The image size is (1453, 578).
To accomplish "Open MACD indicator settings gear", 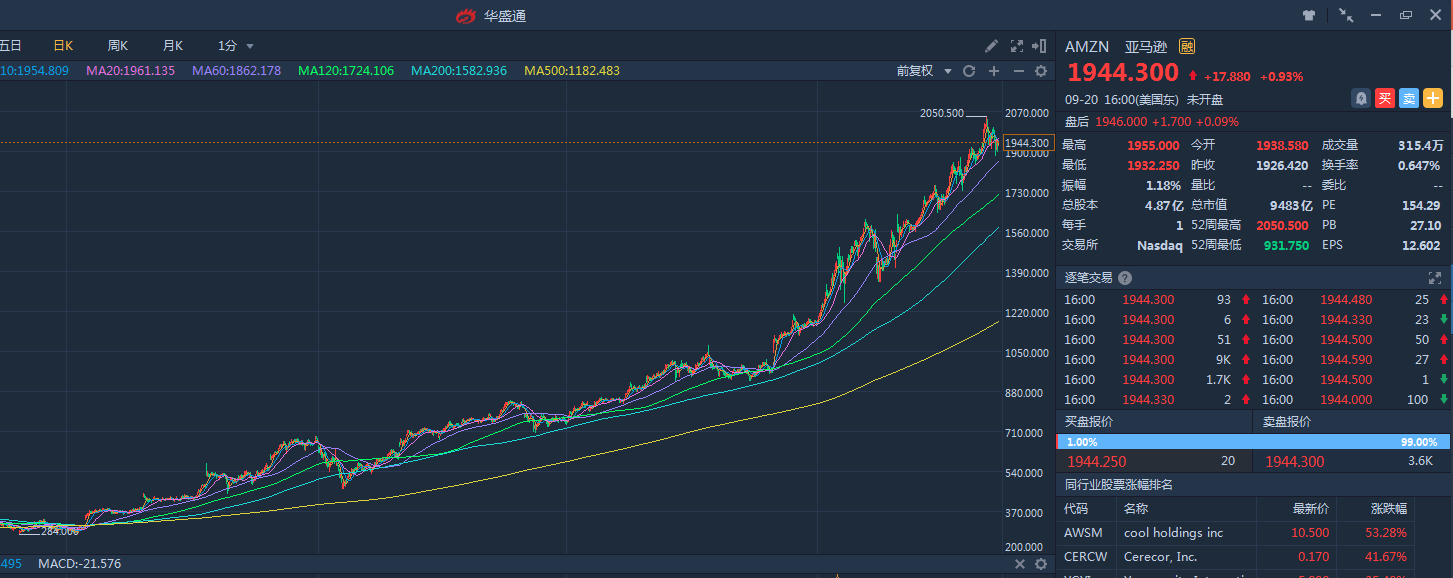I will [1041, 564].
